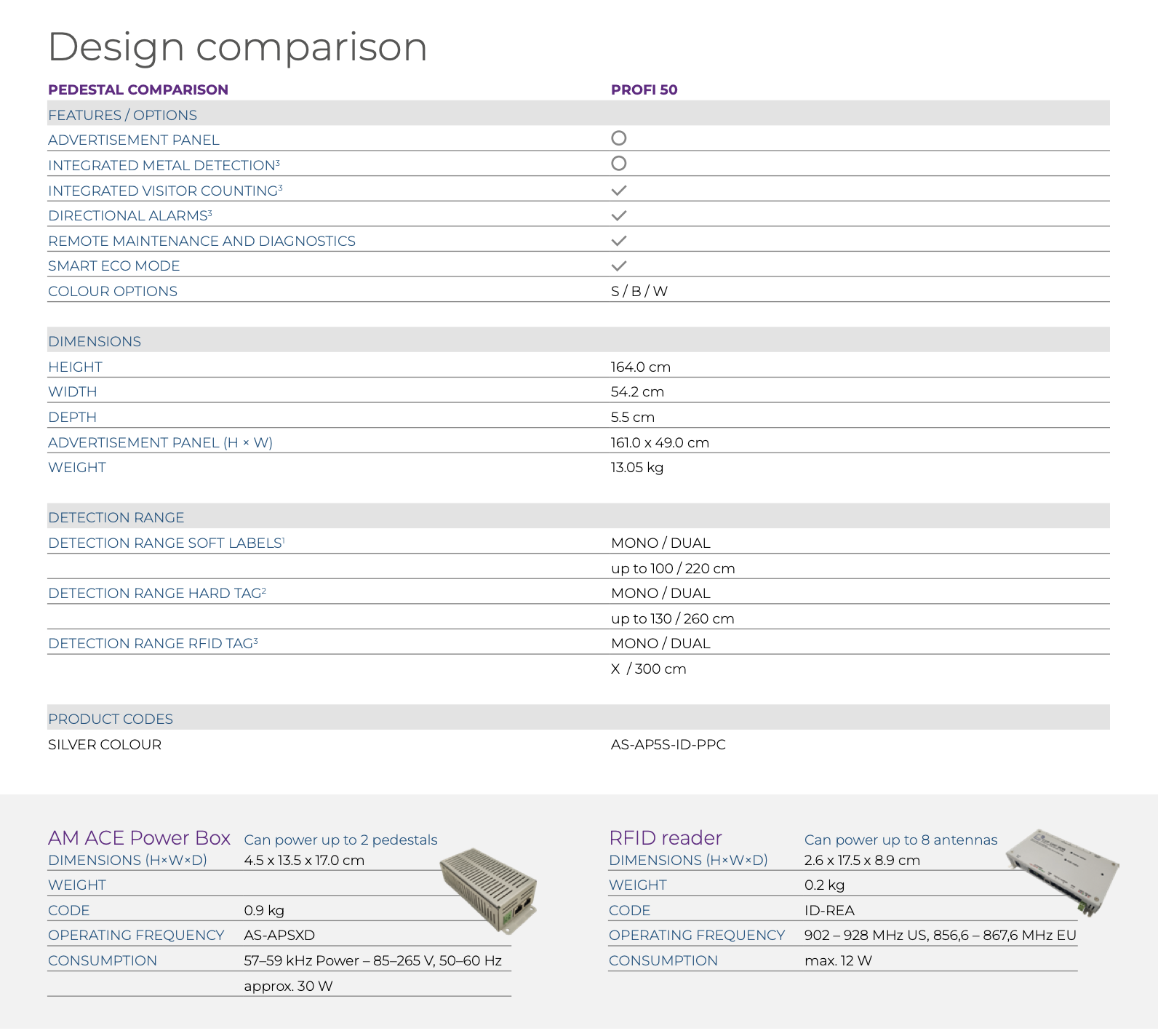Viewport: 1158px width, 1036px height.
Task: Click INTEGRATED VISITOR COUNTING label
Action: click(x=165, y=191)
